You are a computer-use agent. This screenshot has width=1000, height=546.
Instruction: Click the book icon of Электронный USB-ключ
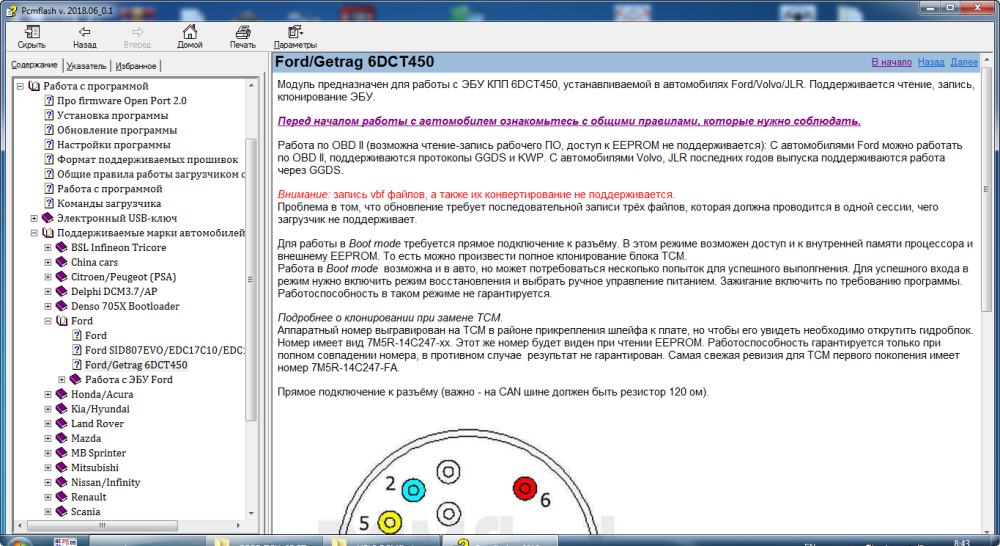[x=48, y=218]
